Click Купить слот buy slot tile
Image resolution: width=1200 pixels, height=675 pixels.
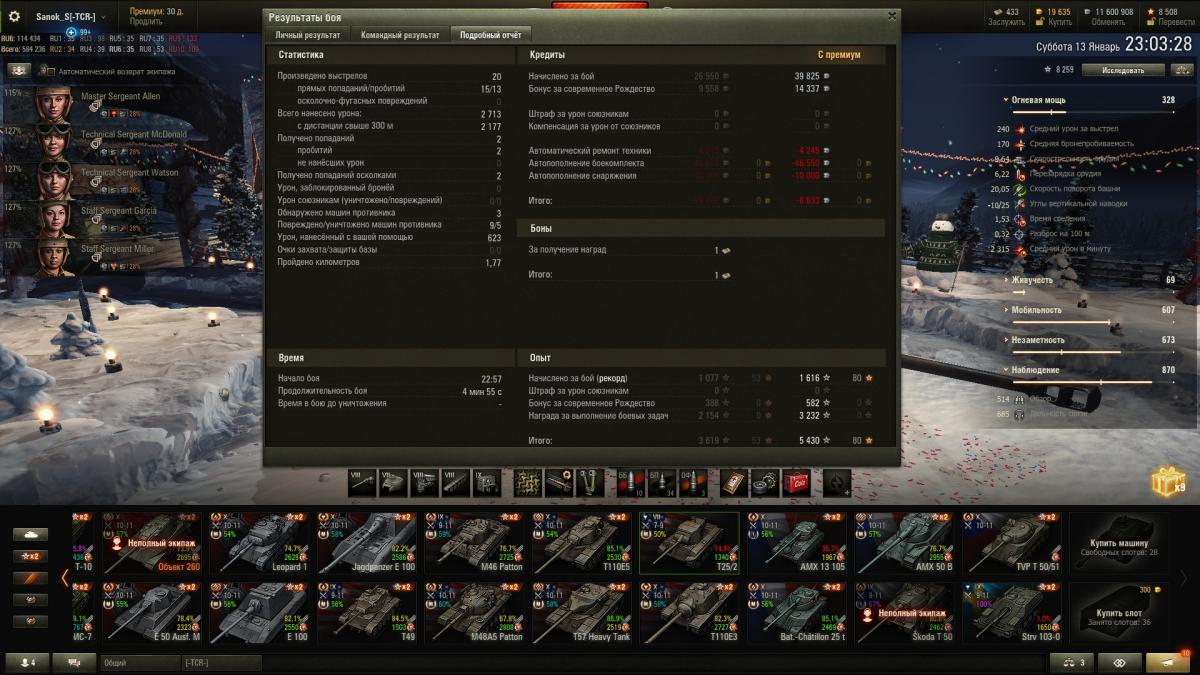pyautogui.click(x=1119, y=612)
